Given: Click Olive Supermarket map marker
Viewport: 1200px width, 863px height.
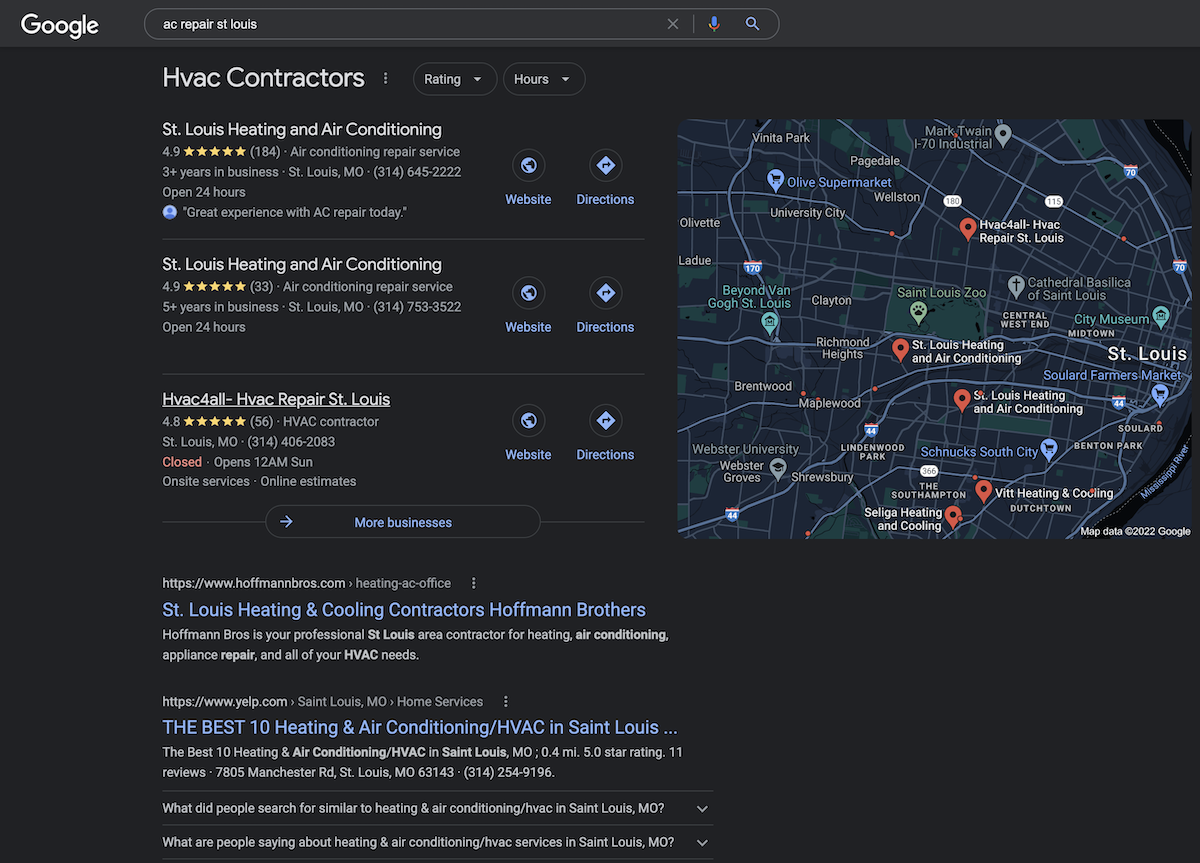Looking at the screenshot, I should 774,179.
